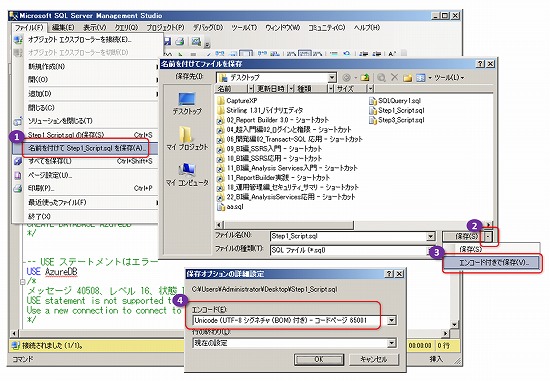This screenshot has height=381, width=550.
Task: Choose ソリューションを閉じる(T)
Action: coord(85,121)
